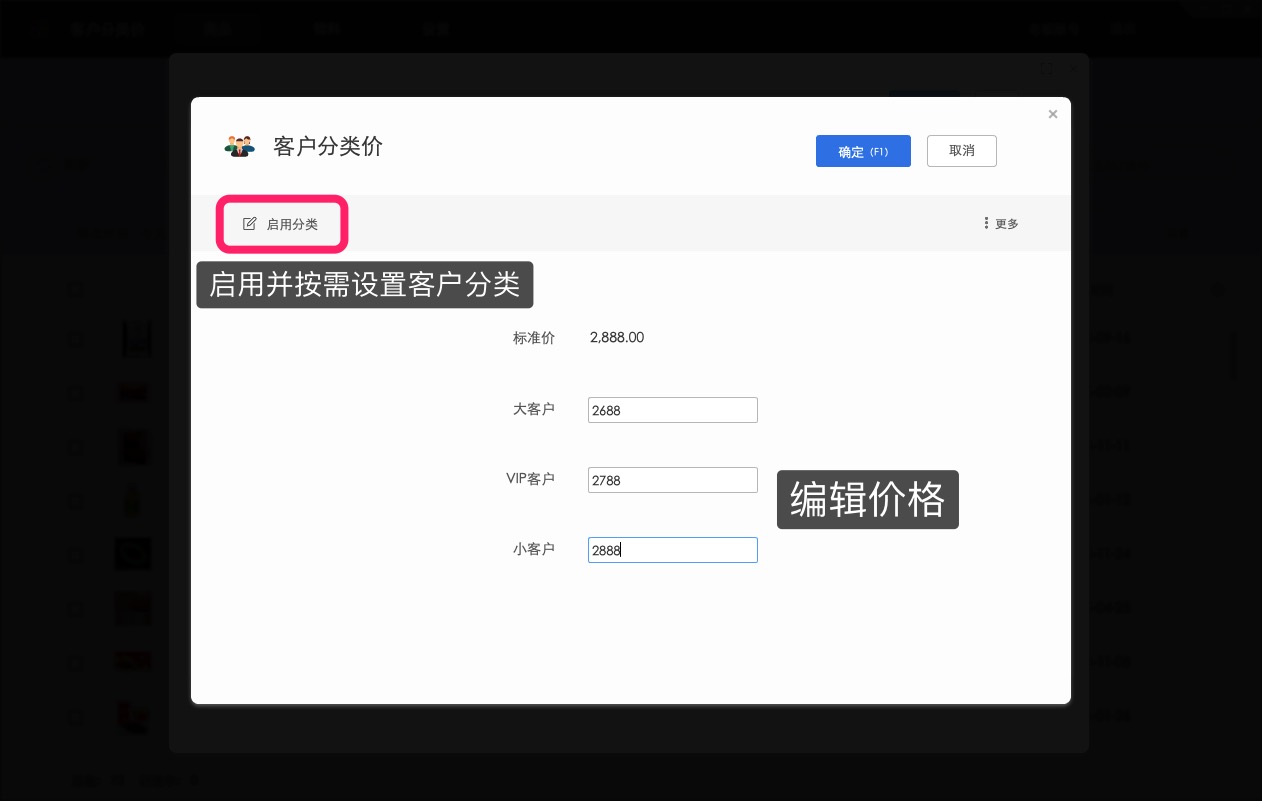Click the small window icon above the dialog corner
The width and height of the screenshot is (1262, 801).
(1046, 69)
